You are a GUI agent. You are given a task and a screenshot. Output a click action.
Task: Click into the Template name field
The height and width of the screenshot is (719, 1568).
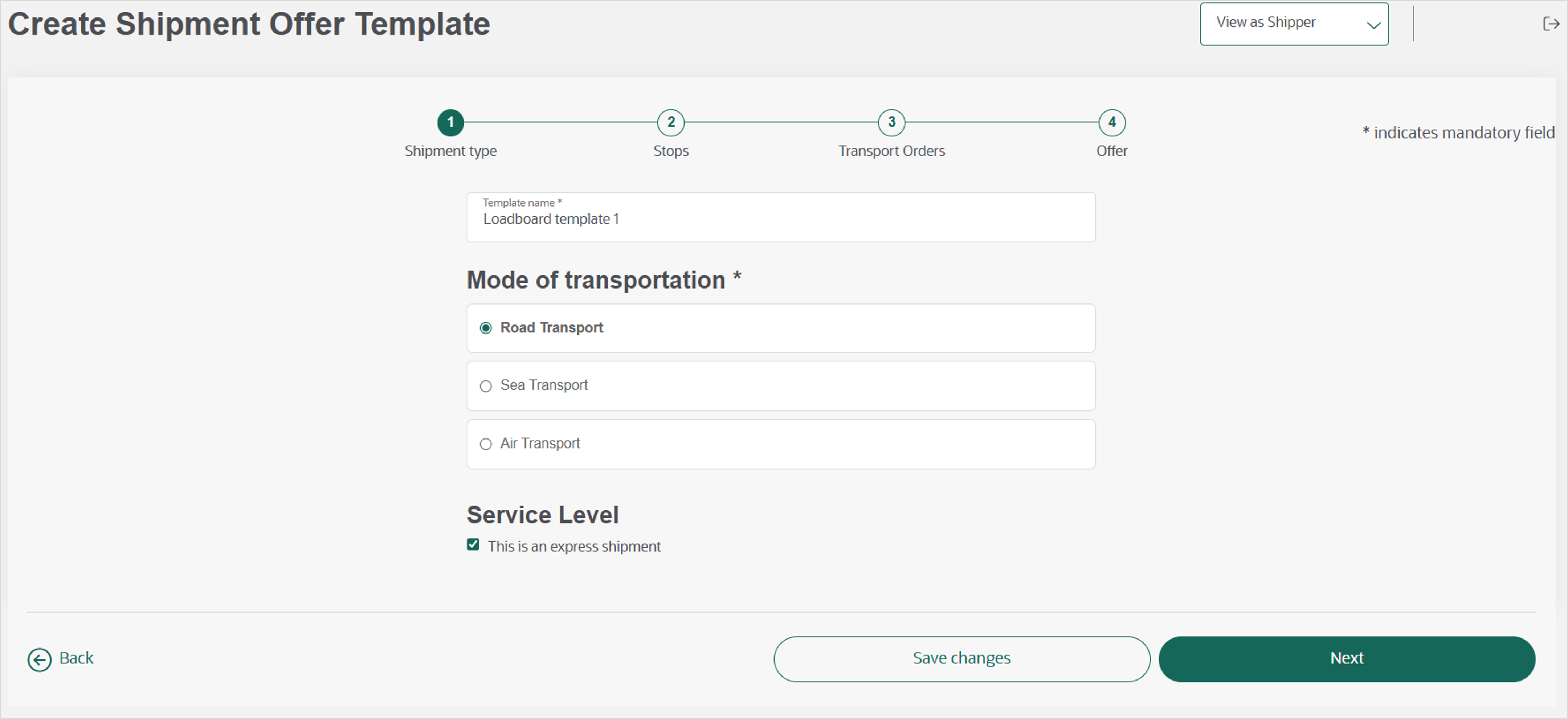click(781, 217)
